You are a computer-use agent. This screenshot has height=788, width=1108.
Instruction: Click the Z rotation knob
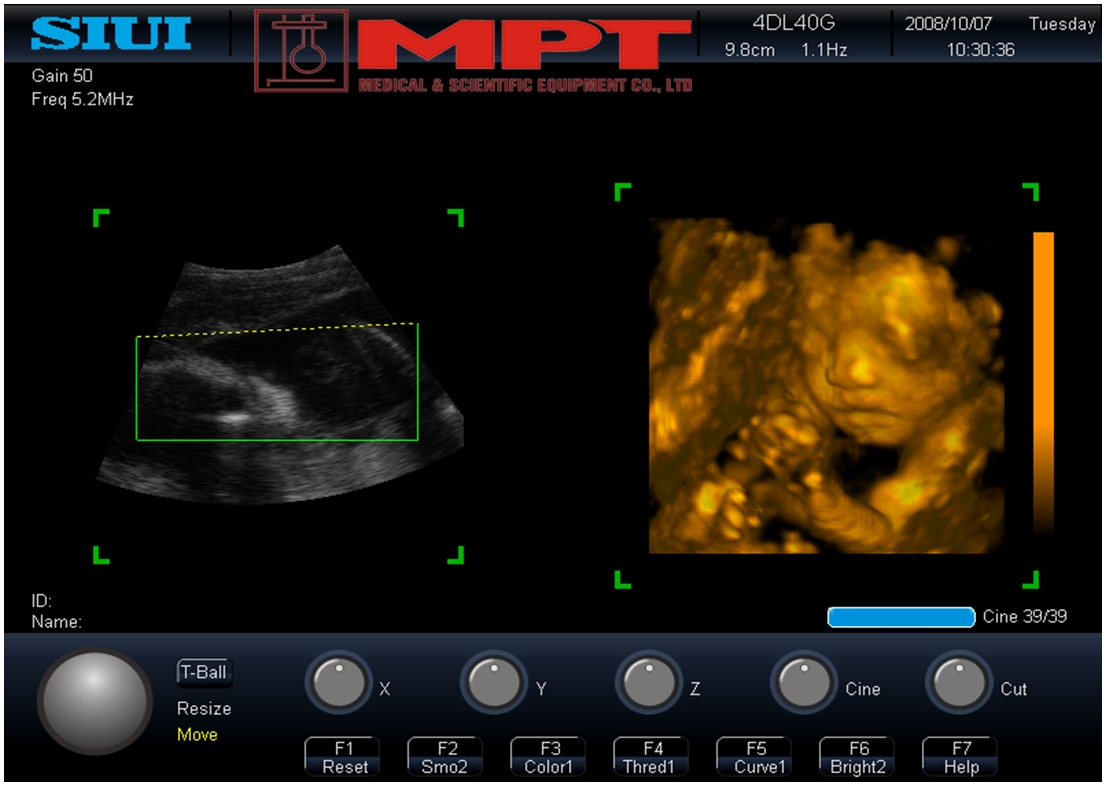tap(648, 684)
